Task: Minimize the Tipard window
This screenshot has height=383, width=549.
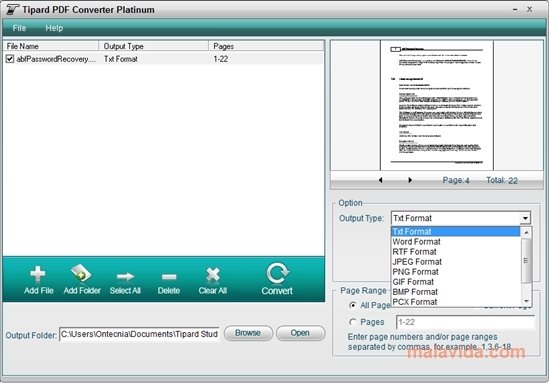Action: (515, 10)
